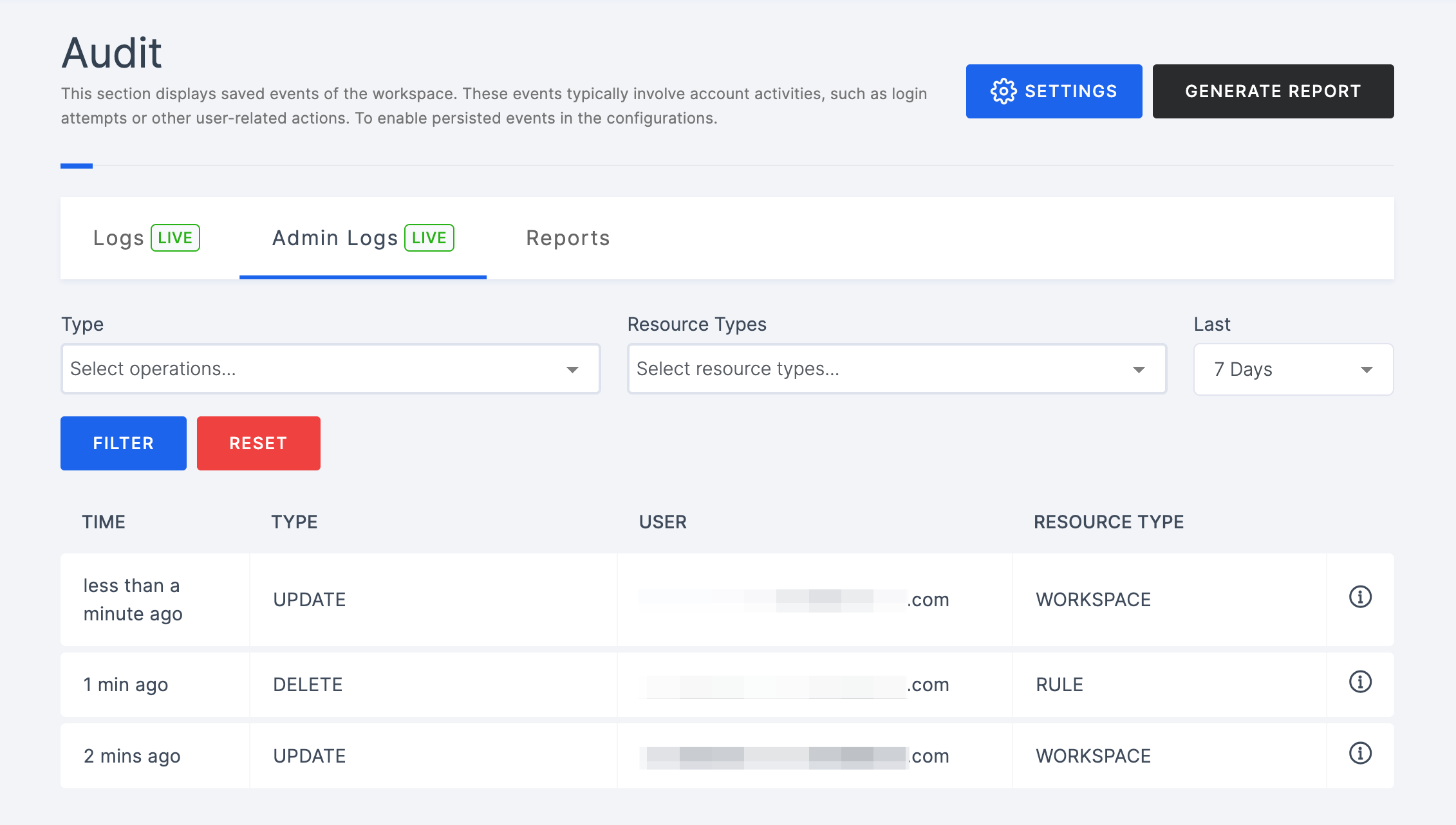Viewport: 1456px width, 825px height.
Task: Click the settings gear icon
Action: (1002, 92)
